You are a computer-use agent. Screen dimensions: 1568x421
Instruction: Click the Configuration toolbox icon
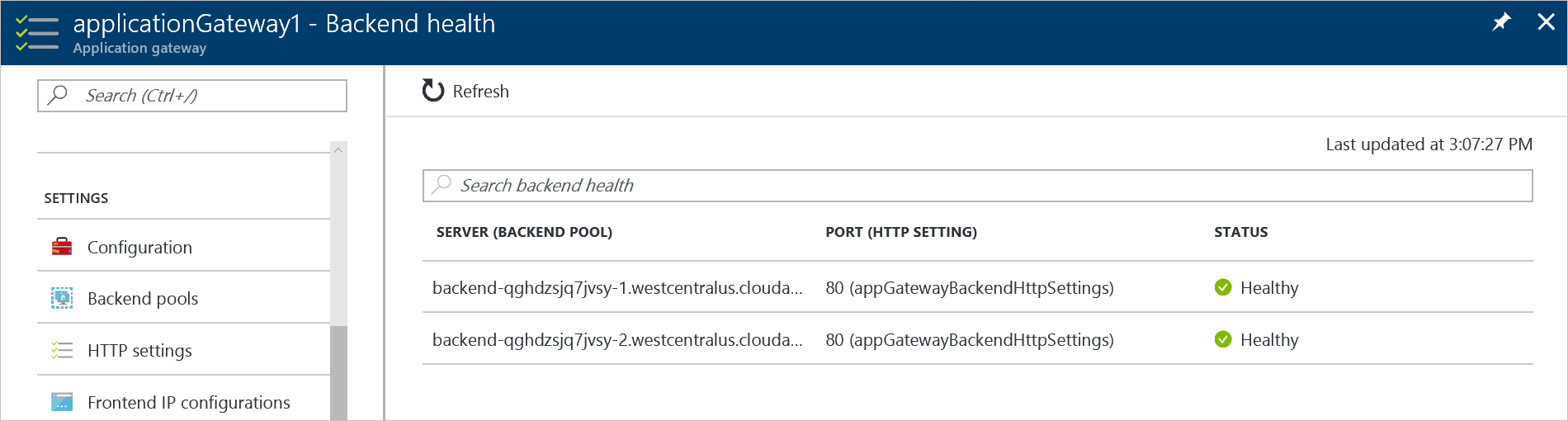pos(62,247)
